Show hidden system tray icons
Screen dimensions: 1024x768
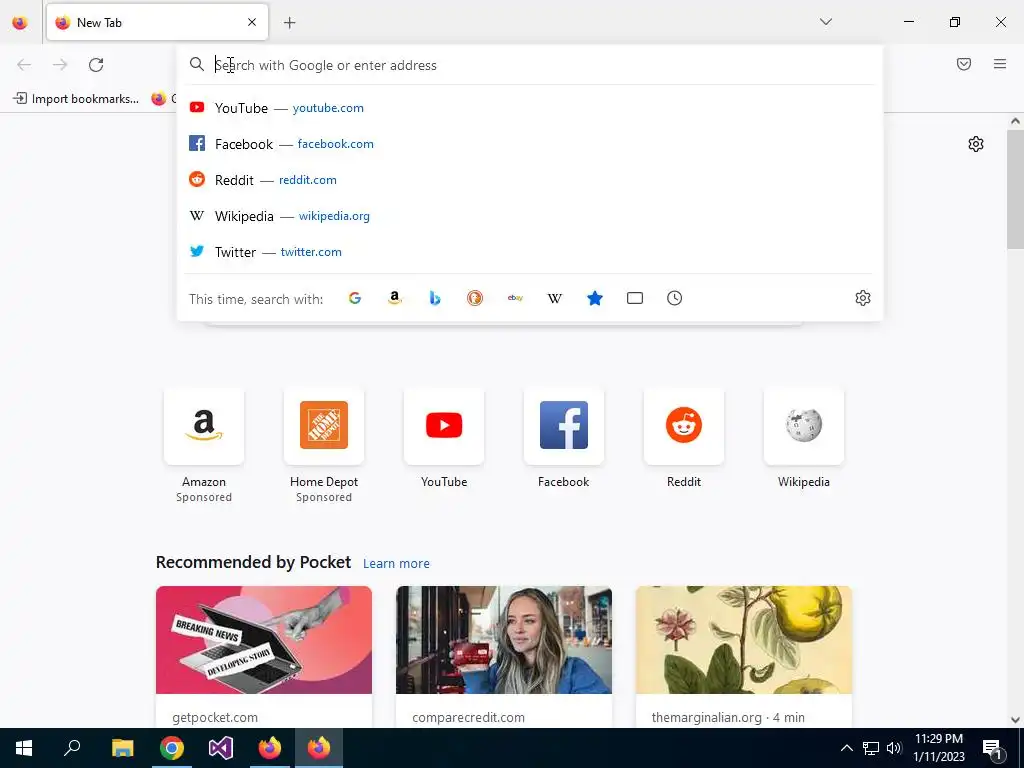pyautogui.click(x=846, y=748)
